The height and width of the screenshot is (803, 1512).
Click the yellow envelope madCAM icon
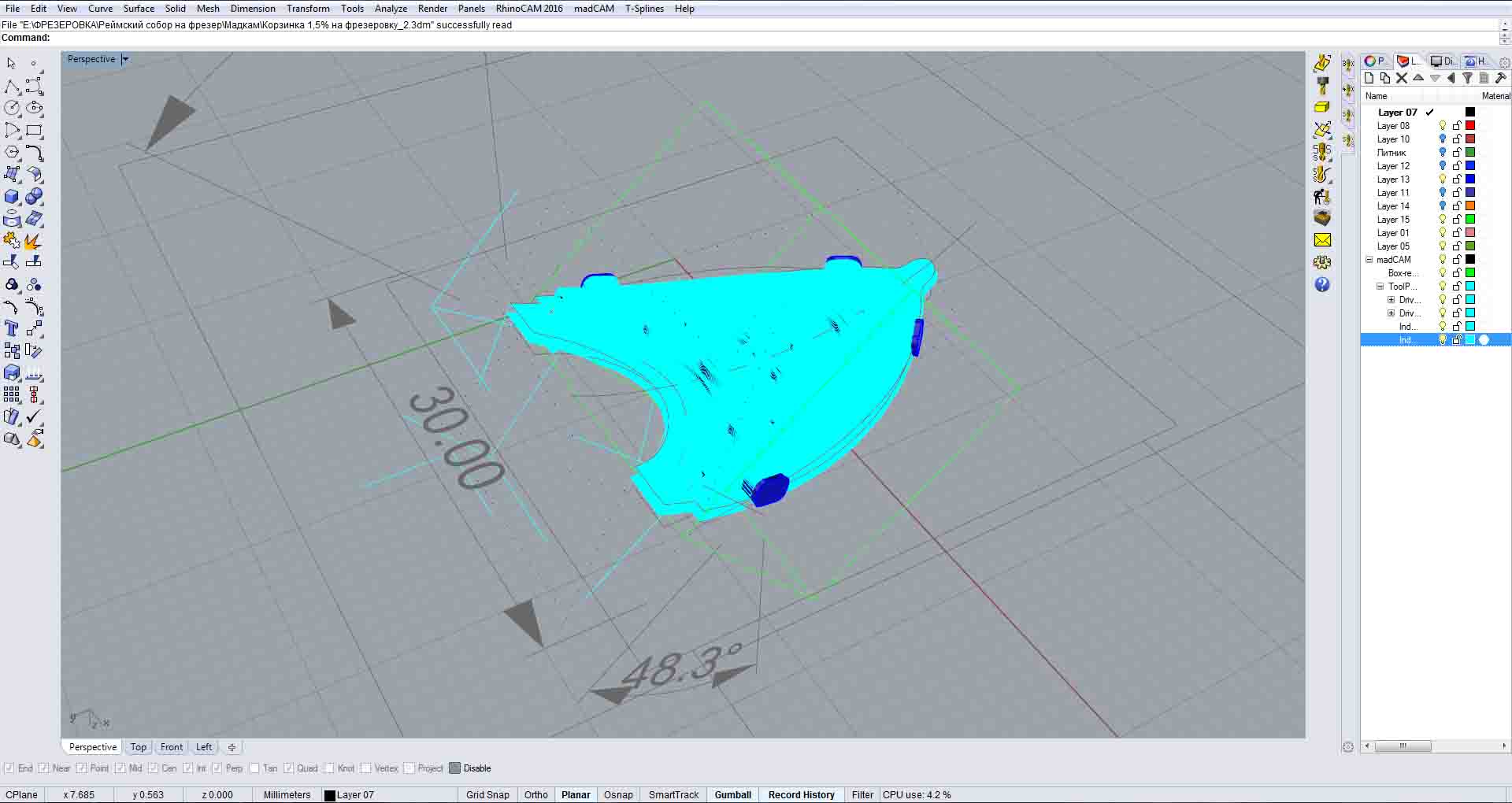[1322, 240]
